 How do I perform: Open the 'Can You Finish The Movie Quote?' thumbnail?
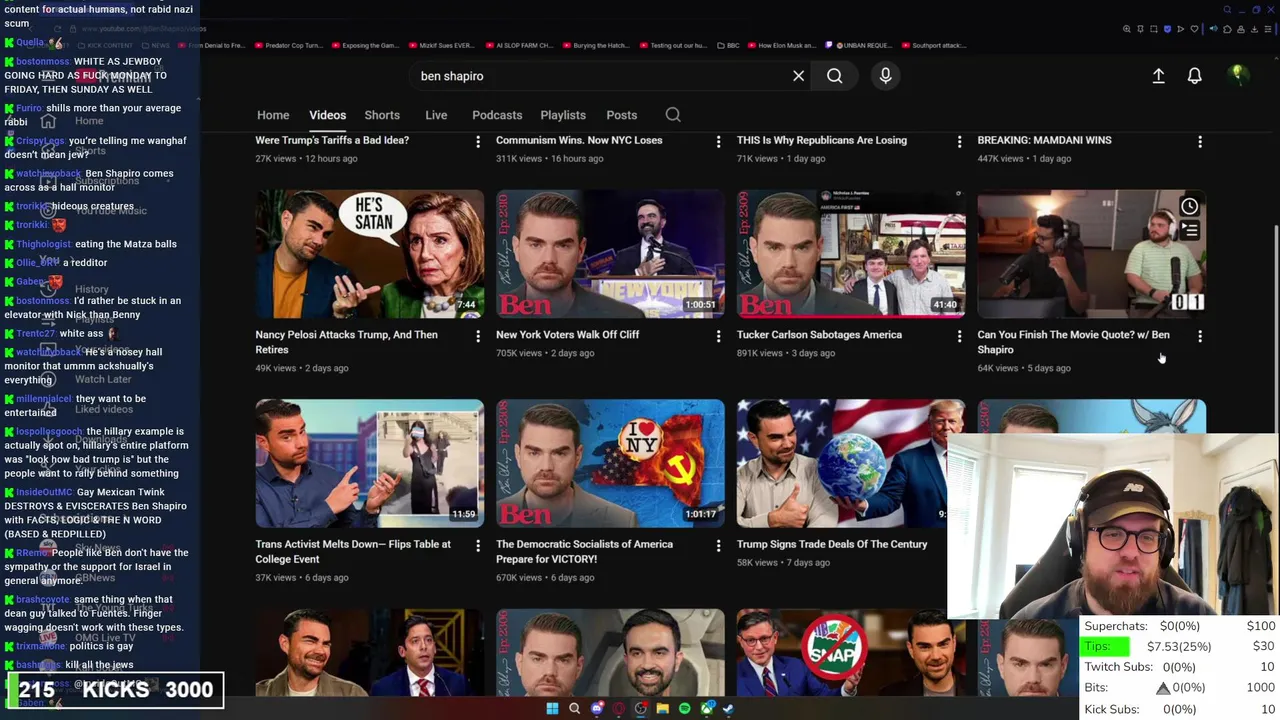[1092, 254]
